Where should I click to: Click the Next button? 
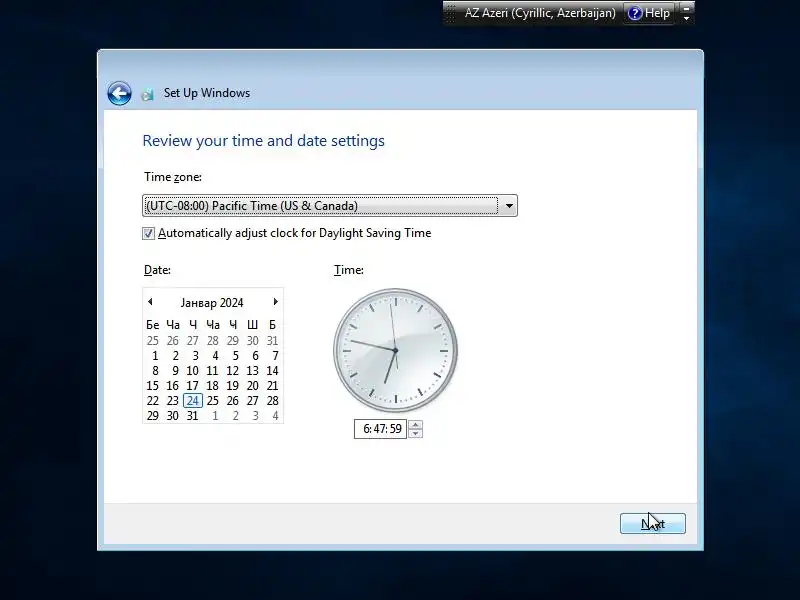point(653,523)
